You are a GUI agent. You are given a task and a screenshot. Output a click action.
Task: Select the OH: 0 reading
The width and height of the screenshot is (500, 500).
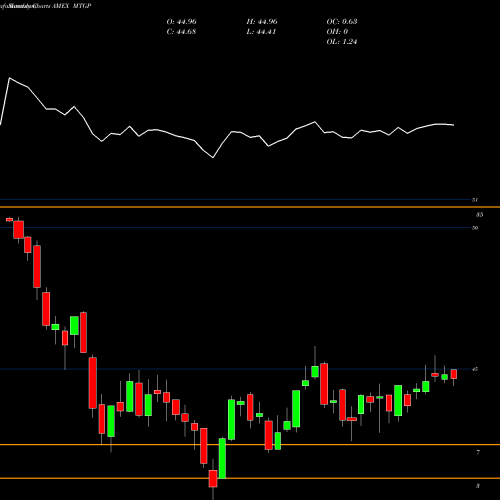coord(337,32)
